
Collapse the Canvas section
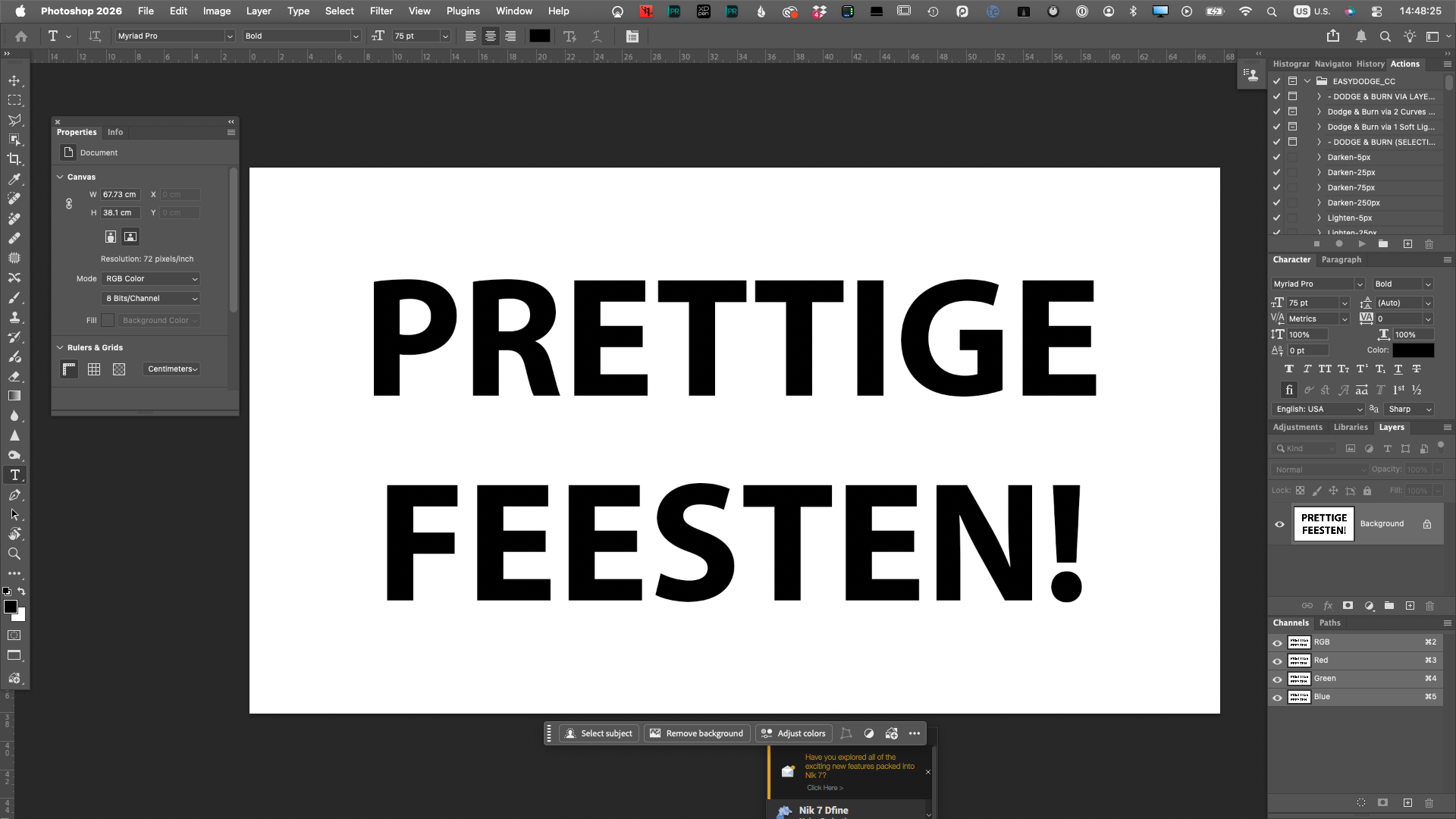60,177
